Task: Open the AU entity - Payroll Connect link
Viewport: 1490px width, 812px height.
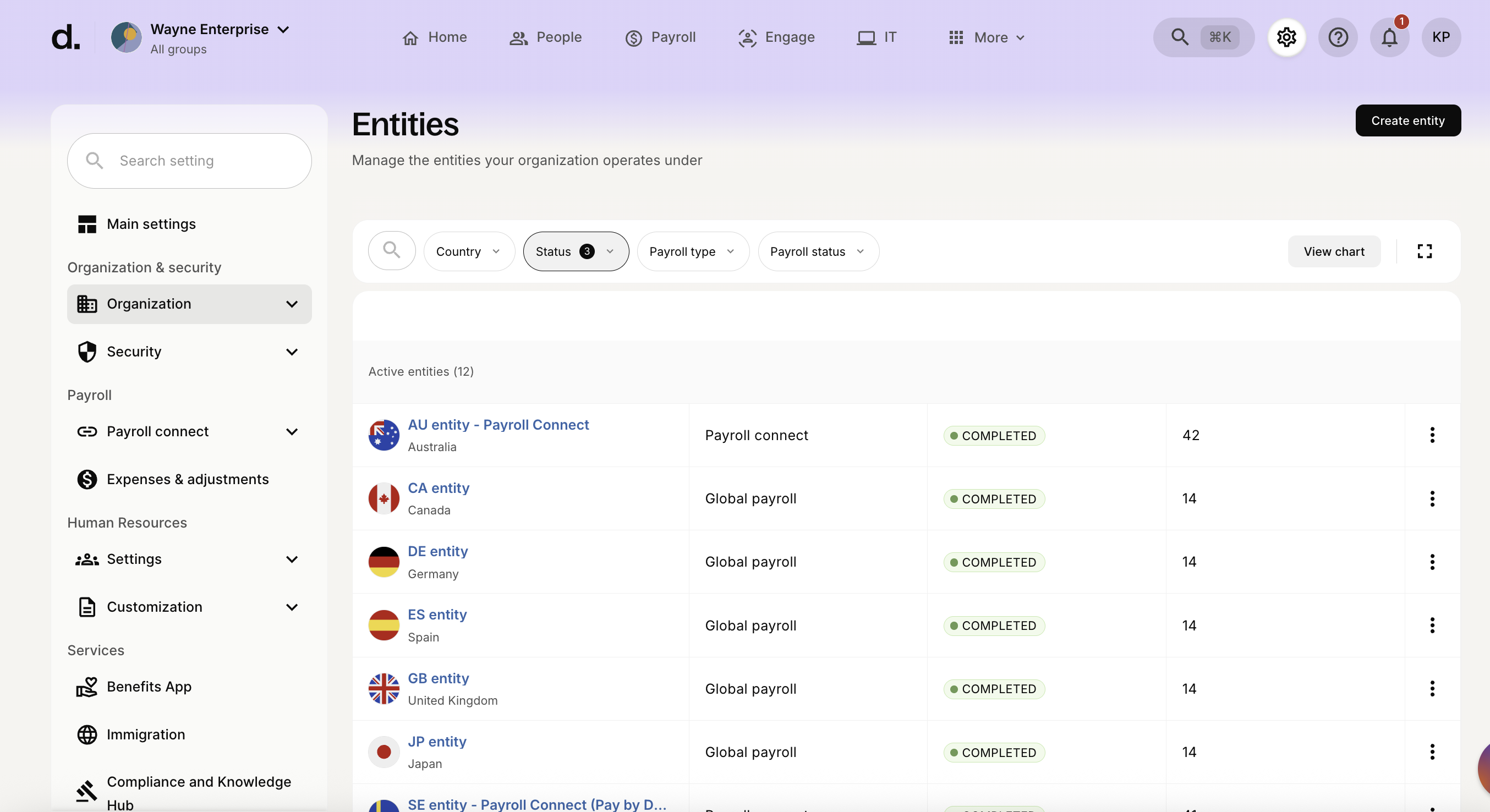Action: 498,425
